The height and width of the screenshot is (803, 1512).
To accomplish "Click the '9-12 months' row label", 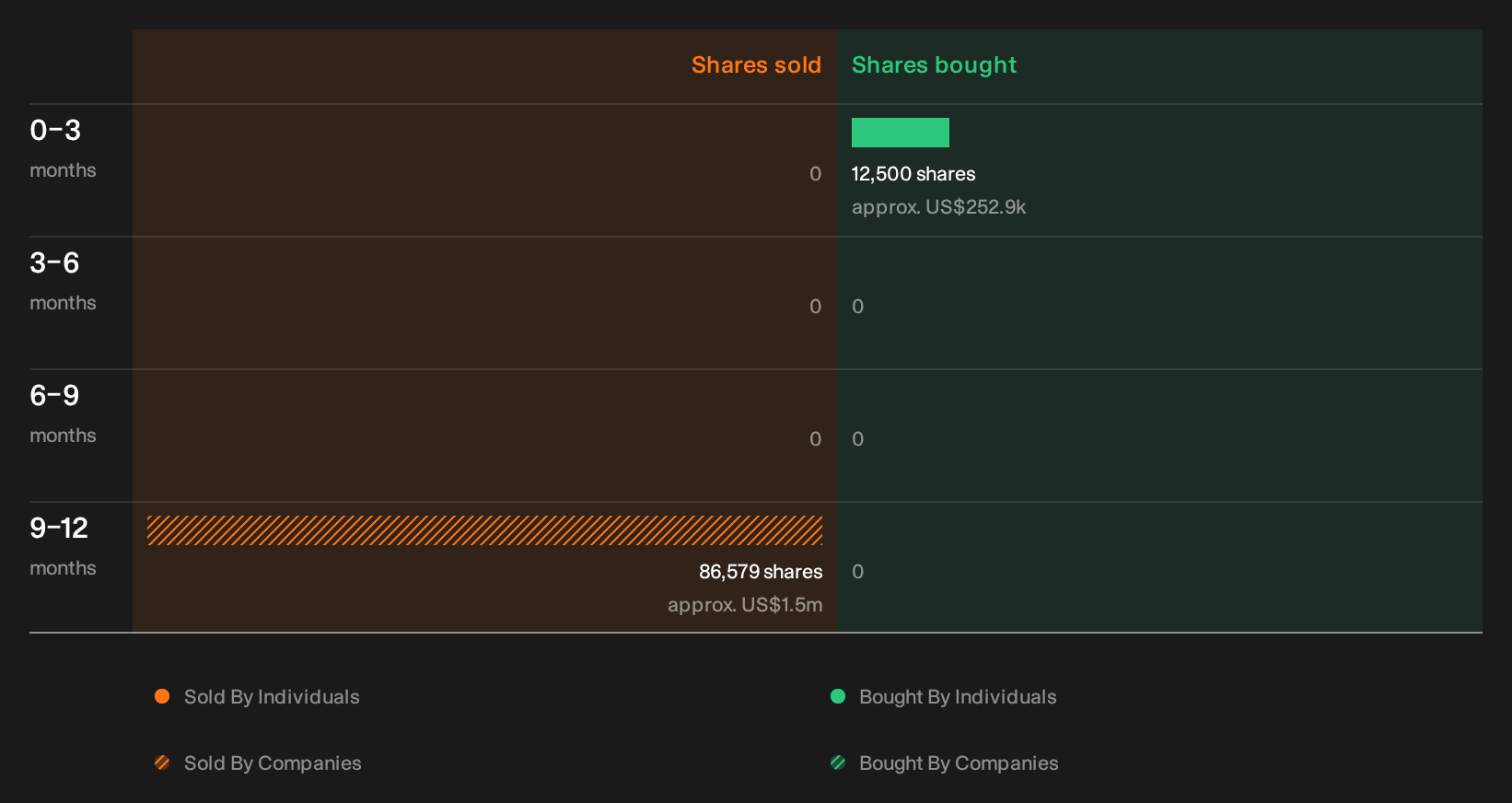I will coord(63,546).
